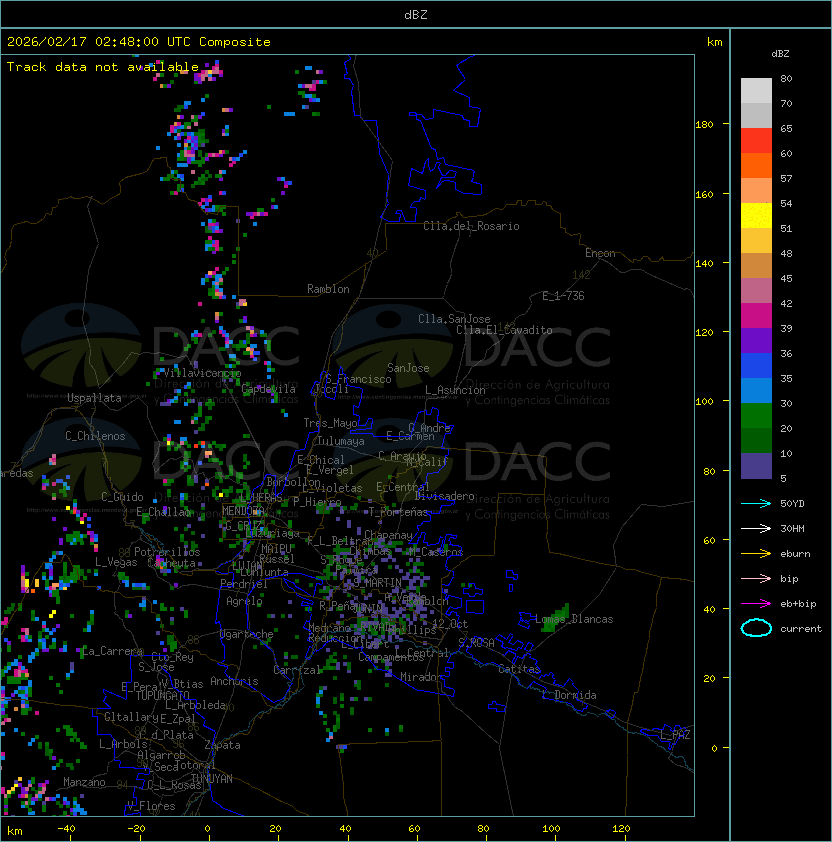Screen dimensions: 832x842
Task: Select the purple 39 dBZ swatch
Action: pyautogui.click(x=756, y=340)
